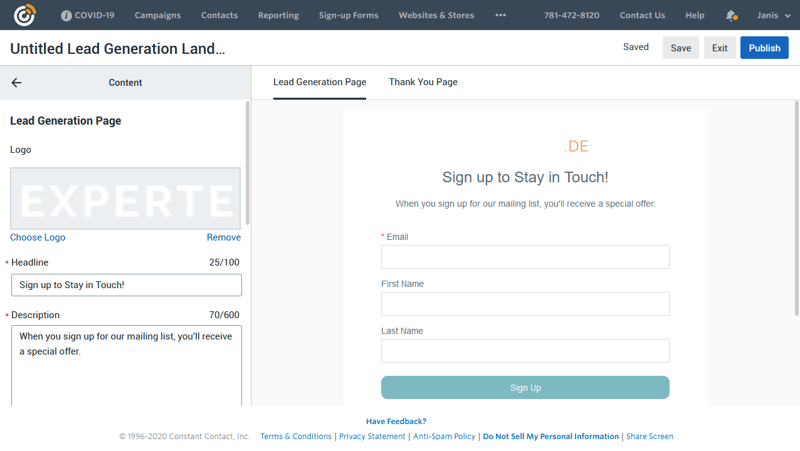Image resolution: width=800 pixels, height=451 pixels.
Task: Click the left panel scrollbar
Action: click(248, 163)
